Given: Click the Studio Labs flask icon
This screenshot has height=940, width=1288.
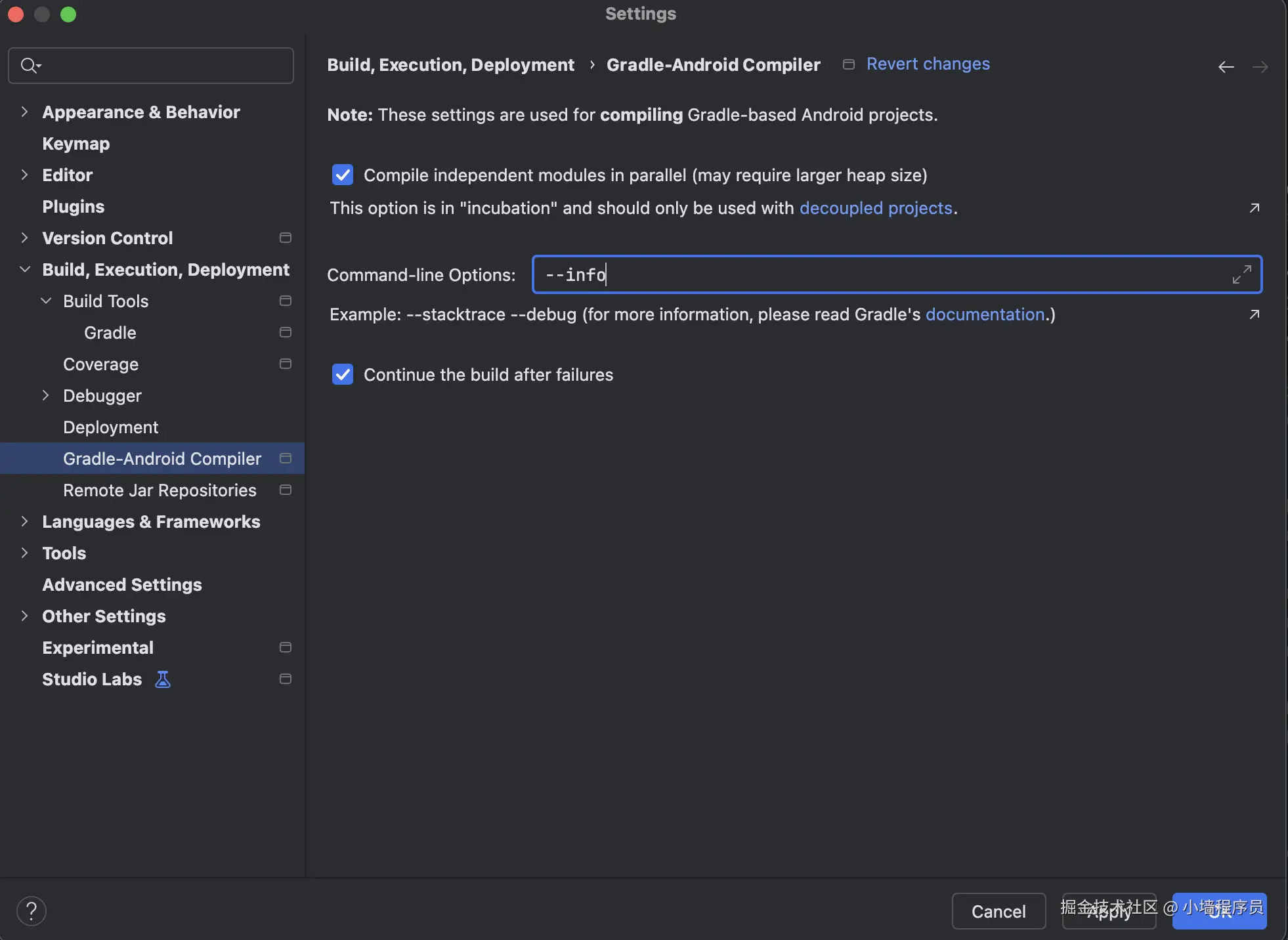Looking at the screenshot, I should (163, 679).
